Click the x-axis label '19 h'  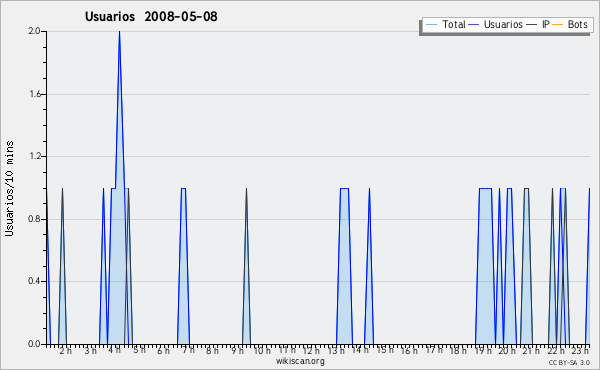[x=483, y=350]
